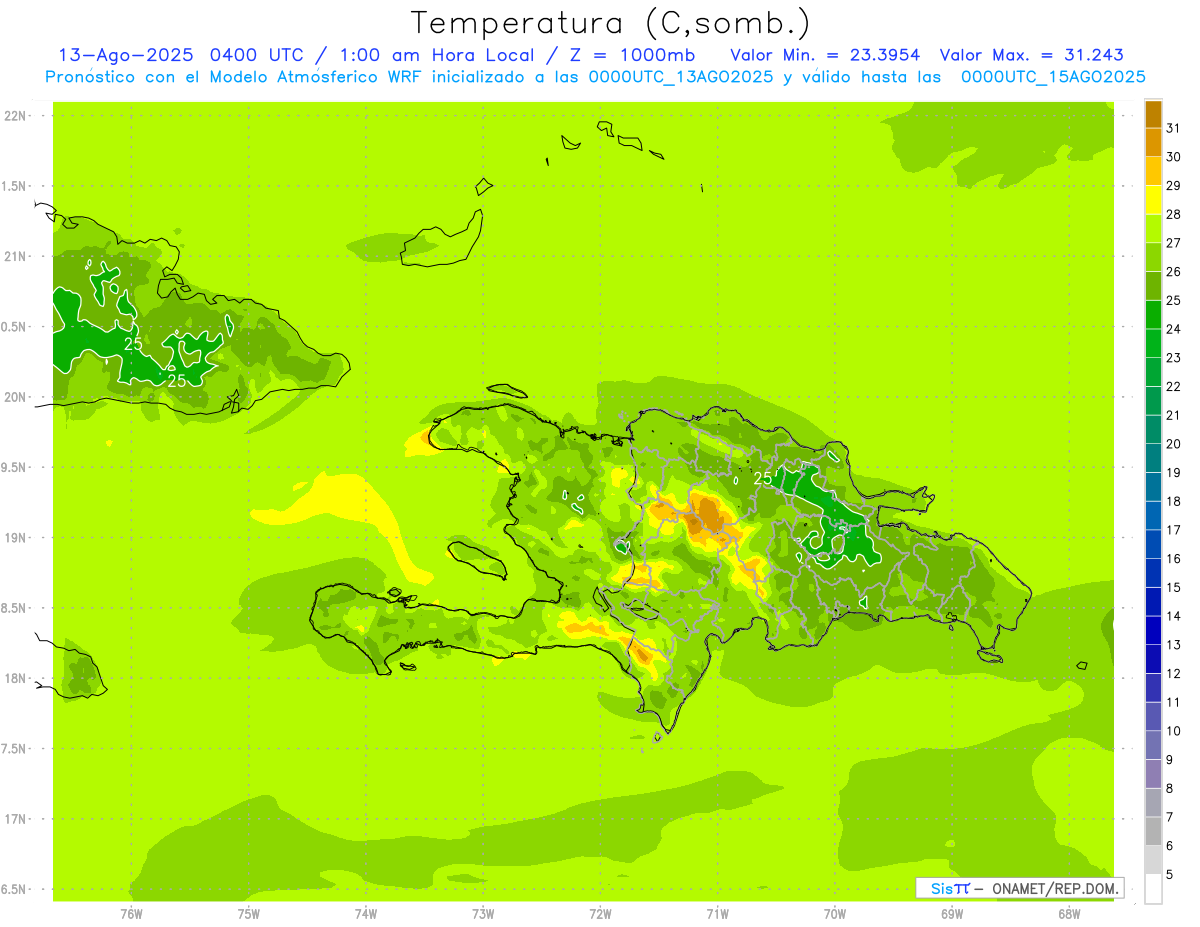
Task: Click the colorbar label 31
Action: (1174, 128)
